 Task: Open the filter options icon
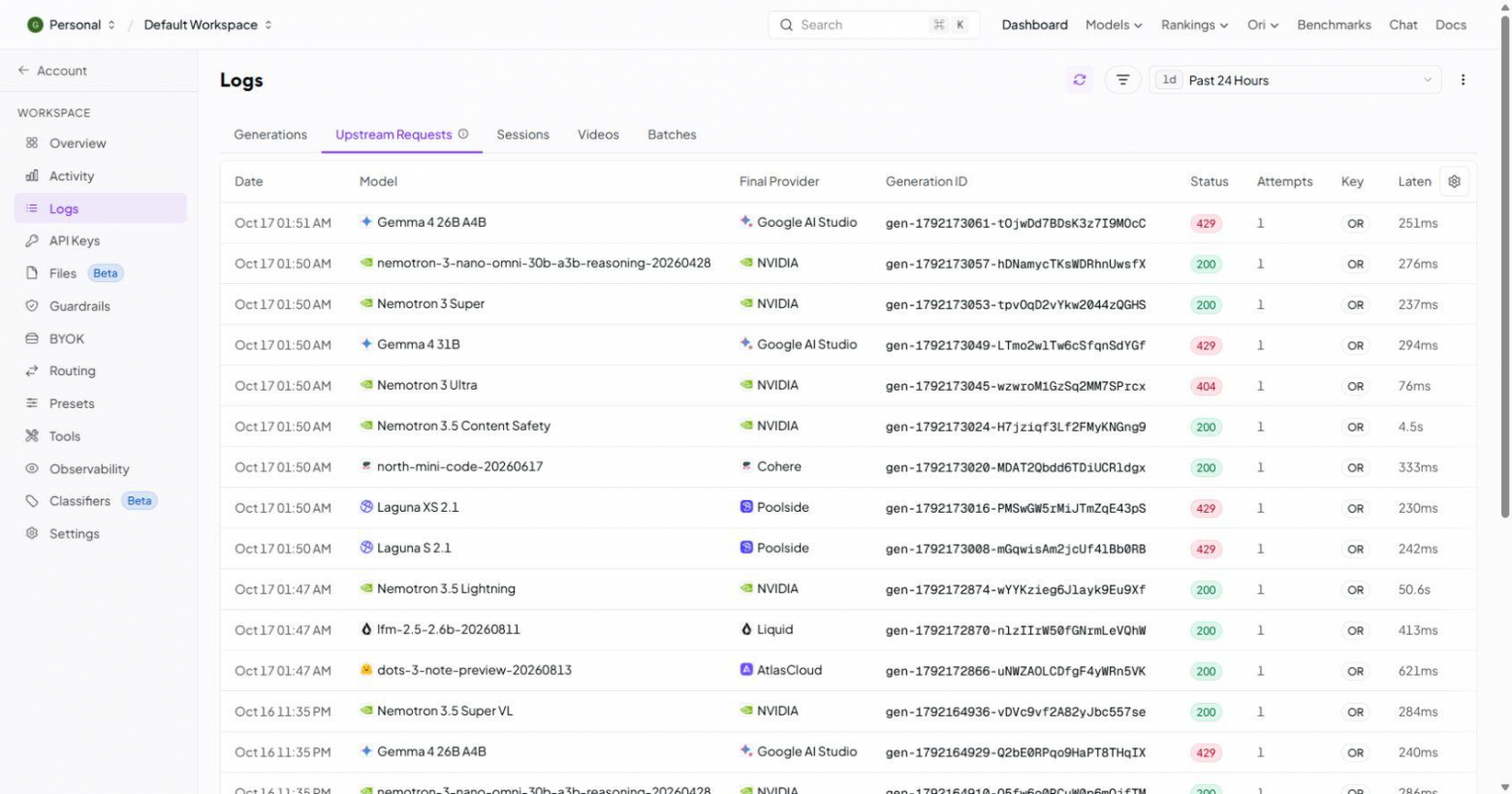(x=1122, y=80)
